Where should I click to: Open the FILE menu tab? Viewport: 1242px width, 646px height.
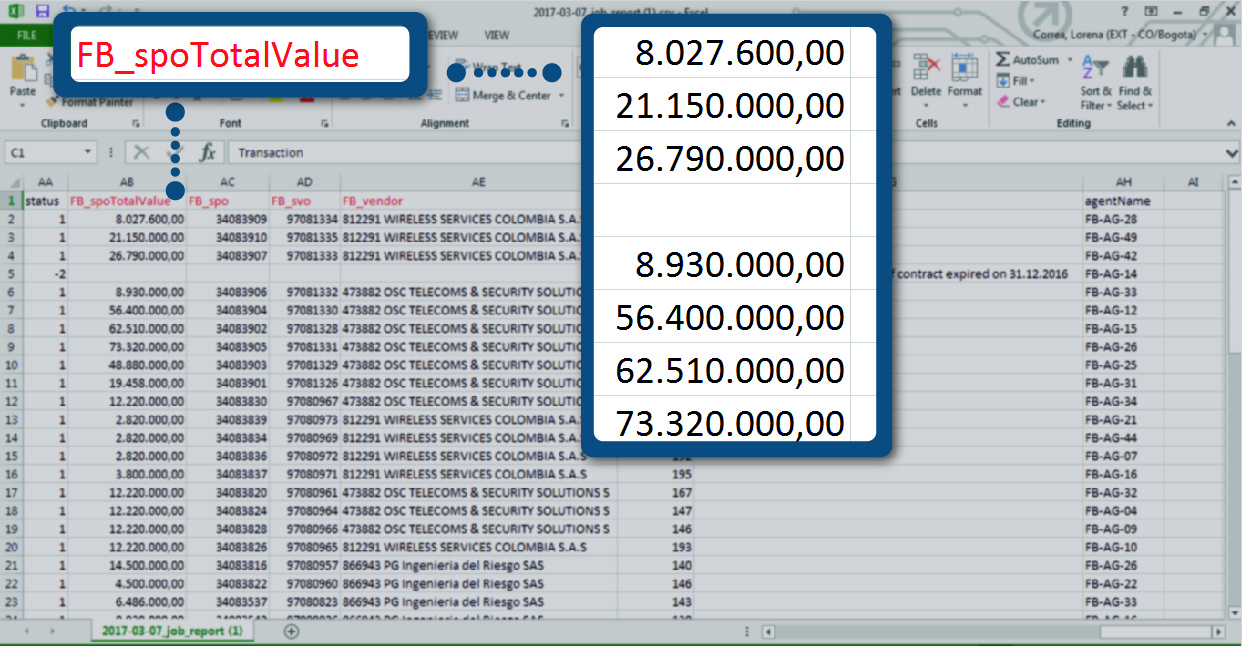(x=26, y=35)
